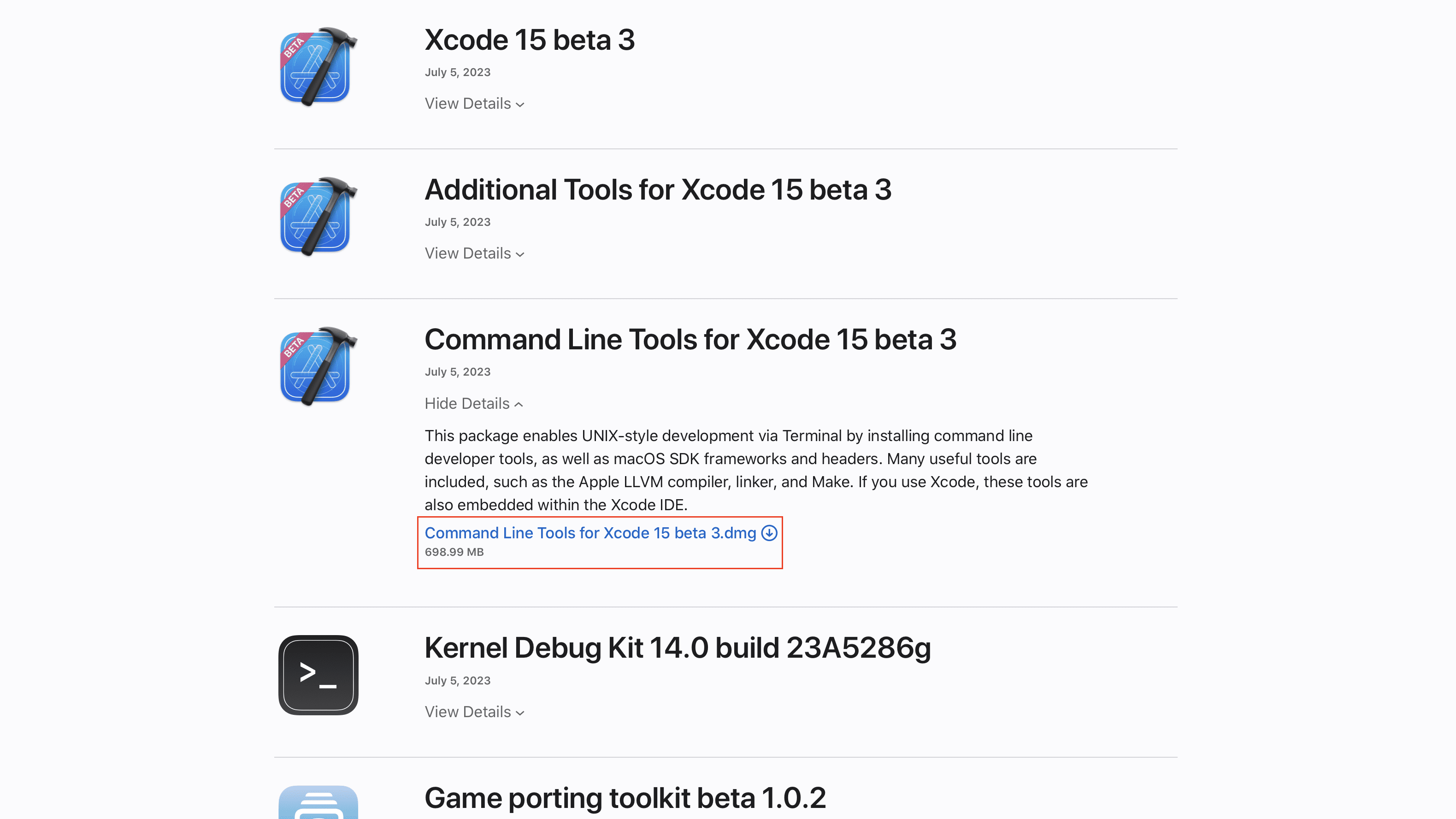This screenshot has height=819, width=1456.
Task: Collapse Hide Details under Command Line Tools
Action: [474, 404]
